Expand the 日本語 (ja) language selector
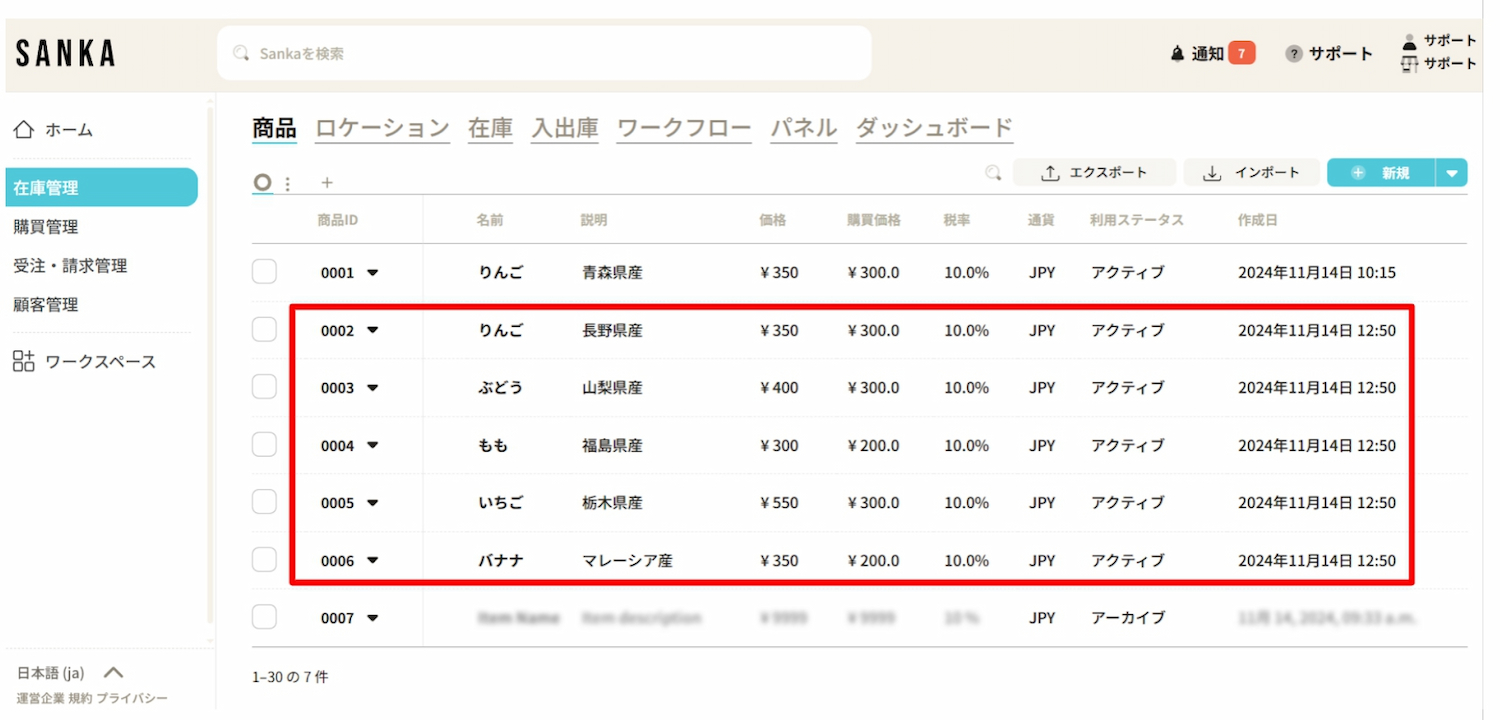This screenshot has height=720, width=1500. click(113, 673)
